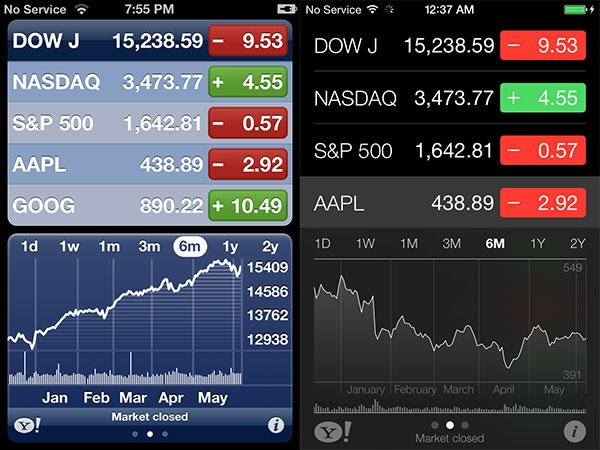The height and width of the screenshot is (450, 600).
Task: Select the GOOG stock row
Action: click(x=150, y=205)
